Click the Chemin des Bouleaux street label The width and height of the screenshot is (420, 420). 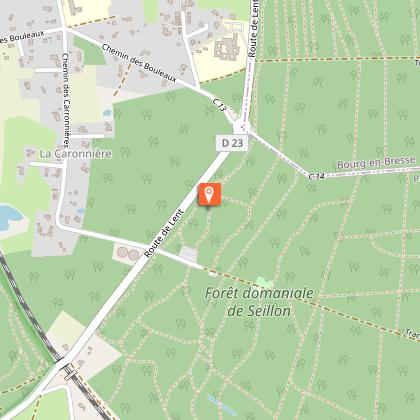coord(139,63)
